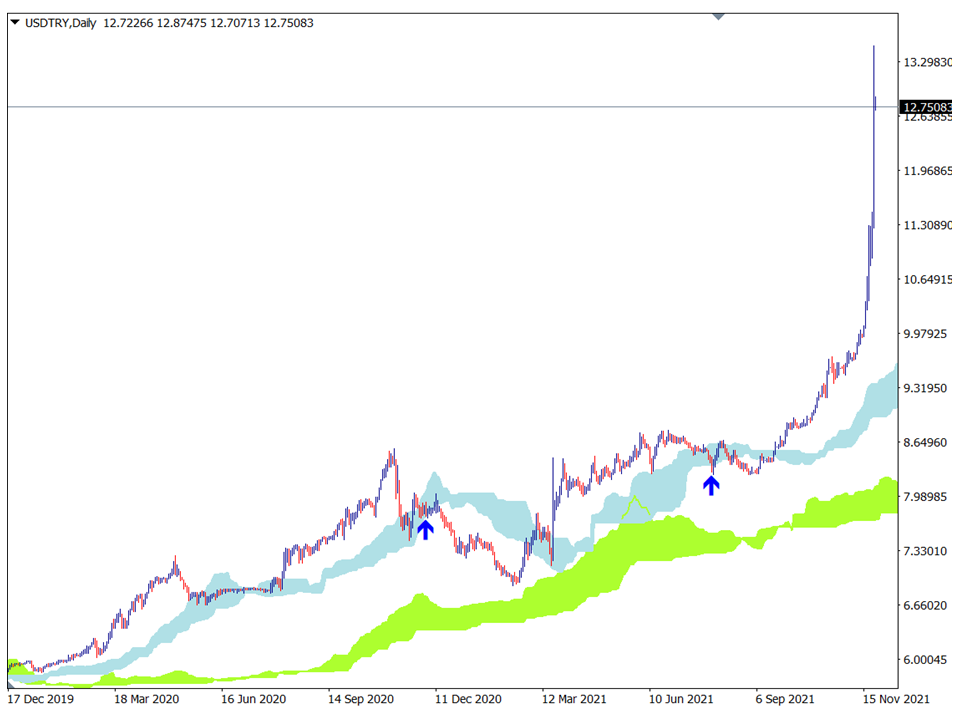Image resolution: width=960 pixels, height=720 pixels.
Task: Click the 6 Sep 2021 date label
Action: (787, 700)
